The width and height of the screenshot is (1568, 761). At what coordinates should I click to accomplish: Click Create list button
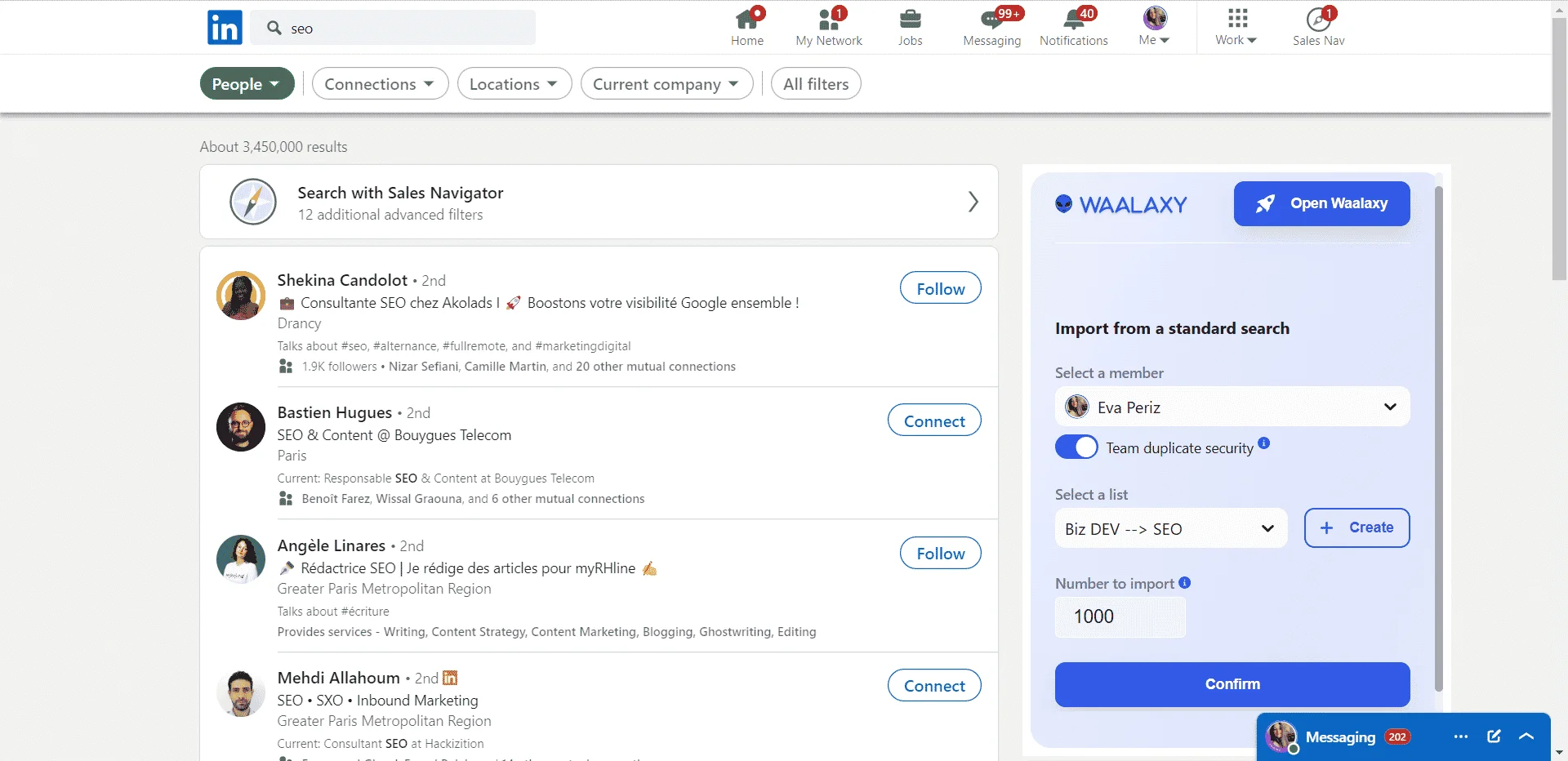pos(1356,527)
